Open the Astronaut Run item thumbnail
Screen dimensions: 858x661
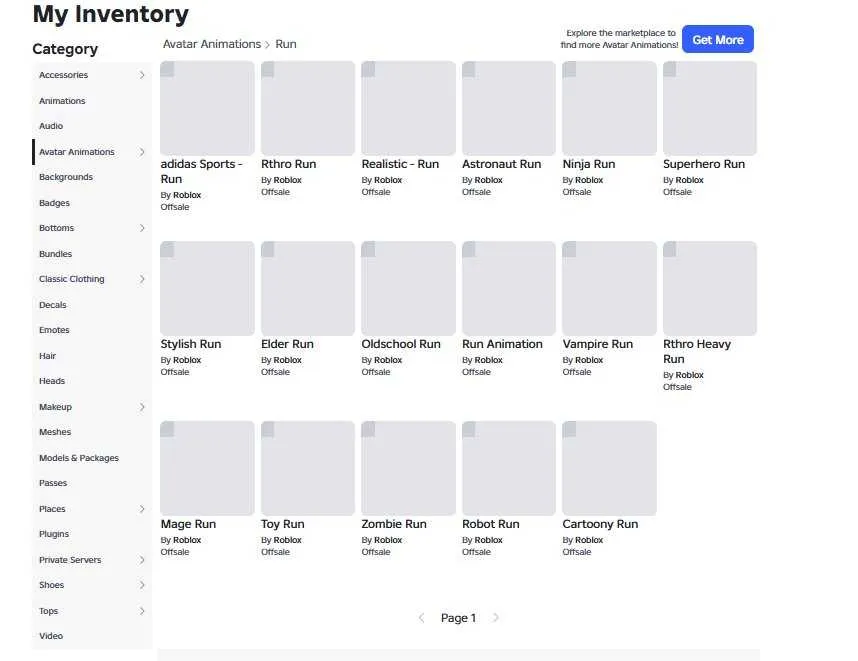coord(509,108)
